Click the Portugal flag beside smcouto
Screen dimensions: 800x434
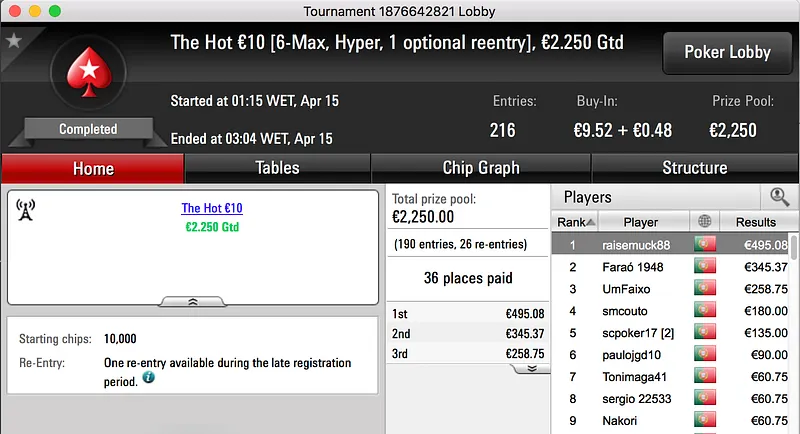click(705, 311)
